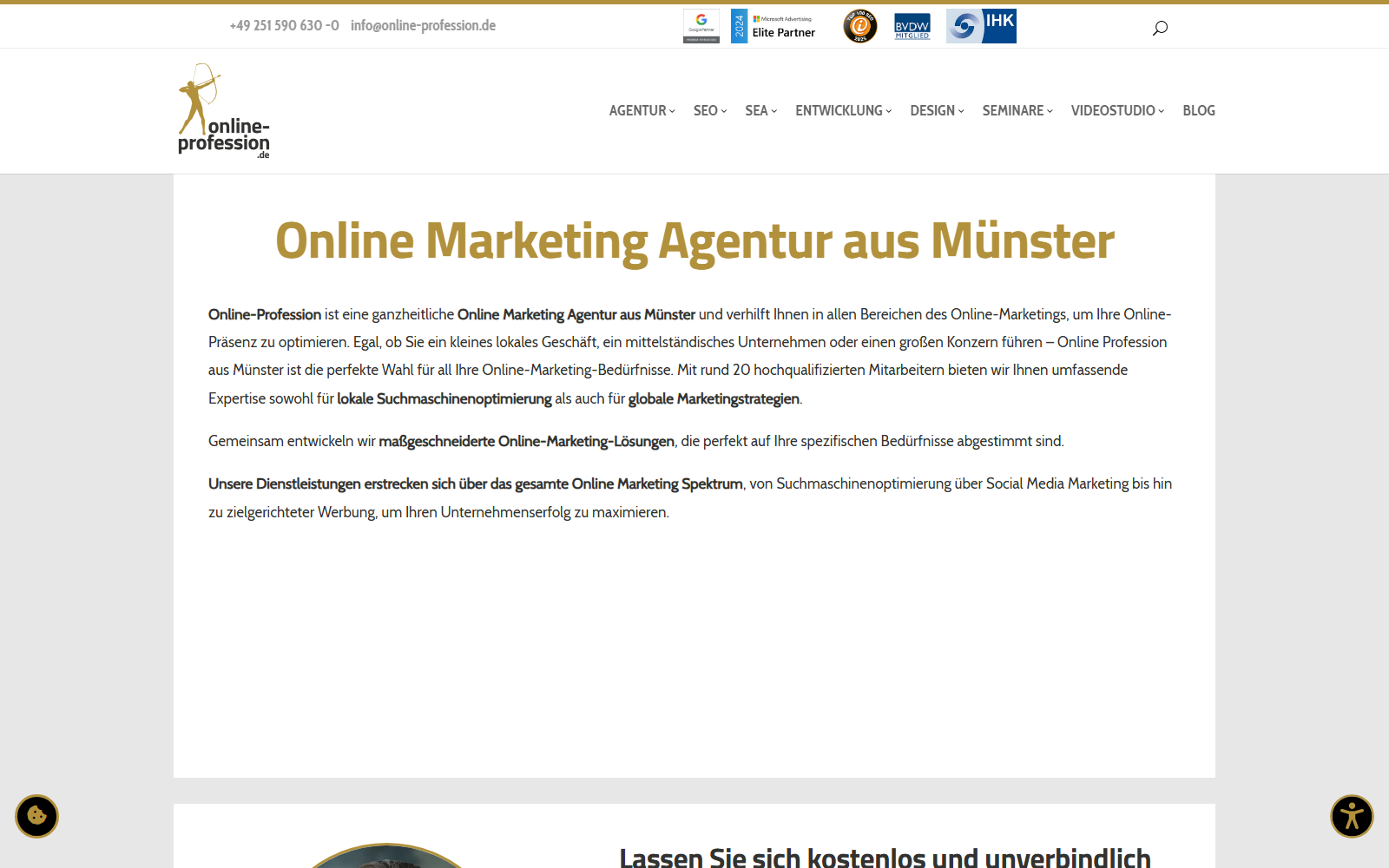Open the BLOG page
This screenshot has width=1389, height=868.
(1199, 110)
